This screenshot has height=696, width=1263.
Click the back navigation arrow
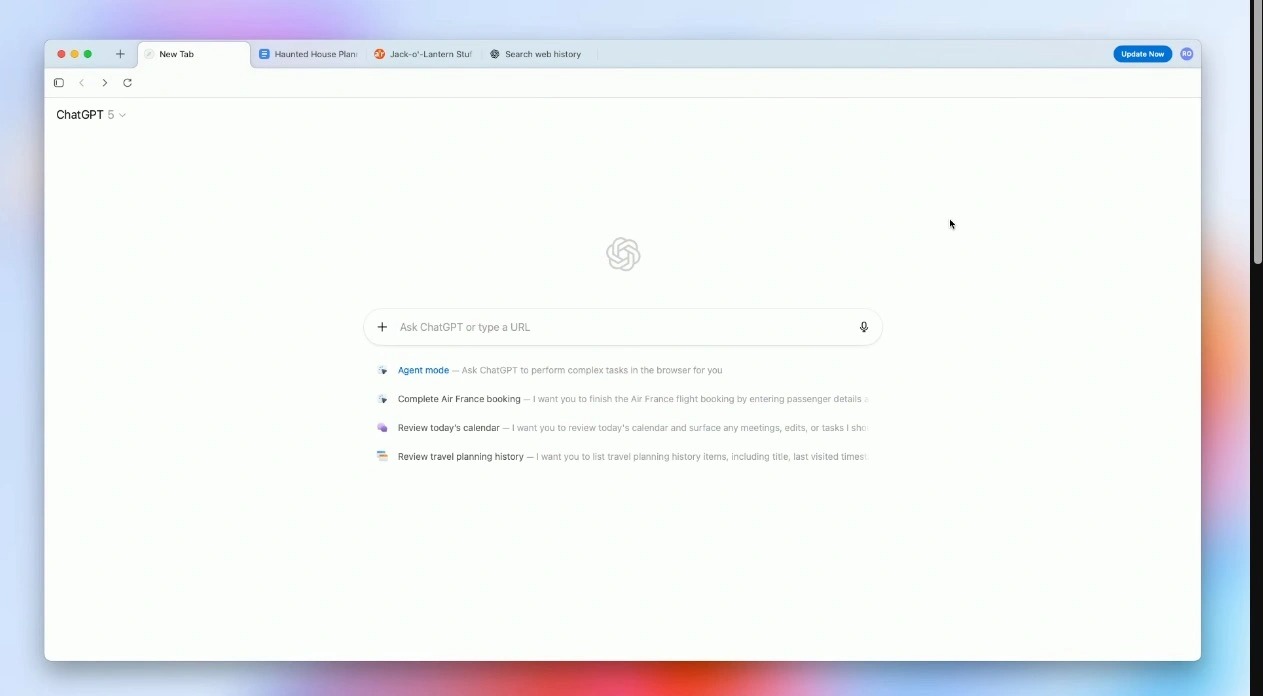tap(82, 83)
